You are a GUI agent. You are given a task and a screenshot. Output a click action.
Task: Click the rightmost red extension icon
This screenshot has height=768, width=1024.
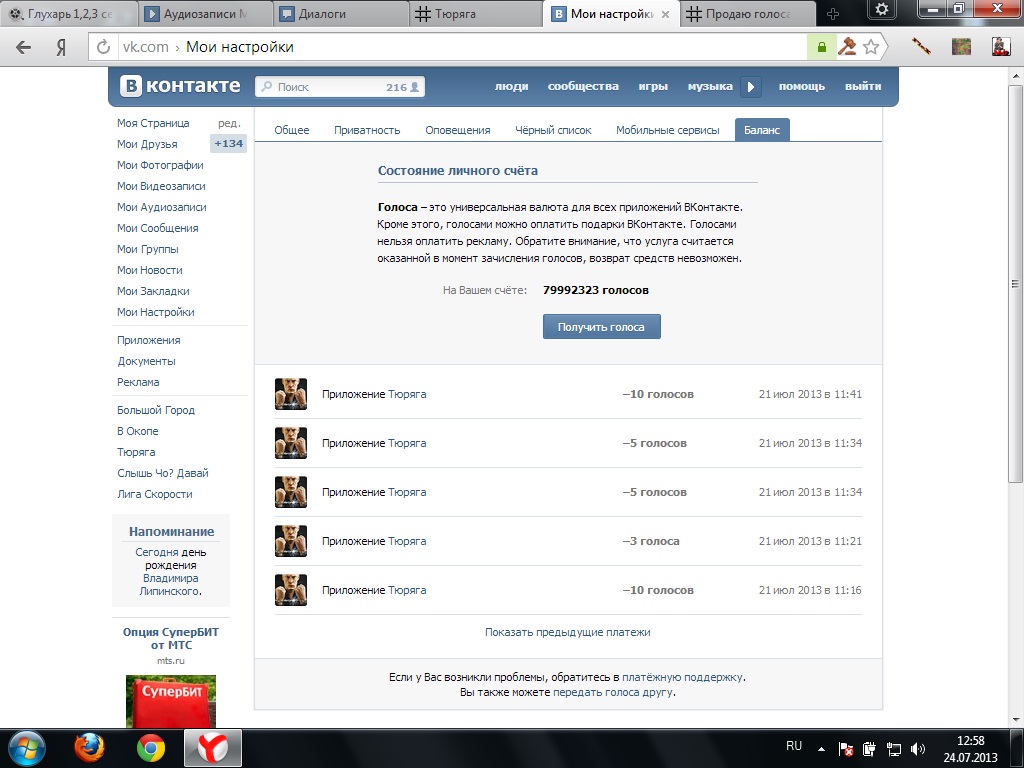click(1001, 46)
